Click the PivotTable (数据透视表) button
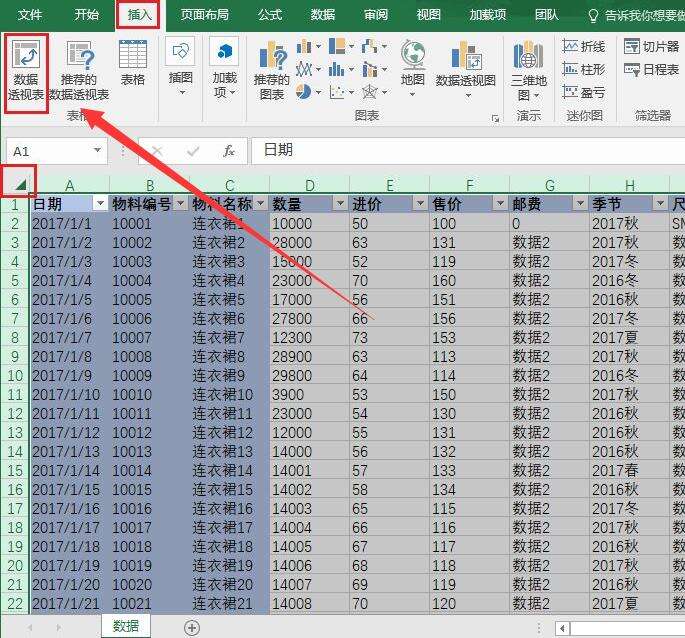 26,70
